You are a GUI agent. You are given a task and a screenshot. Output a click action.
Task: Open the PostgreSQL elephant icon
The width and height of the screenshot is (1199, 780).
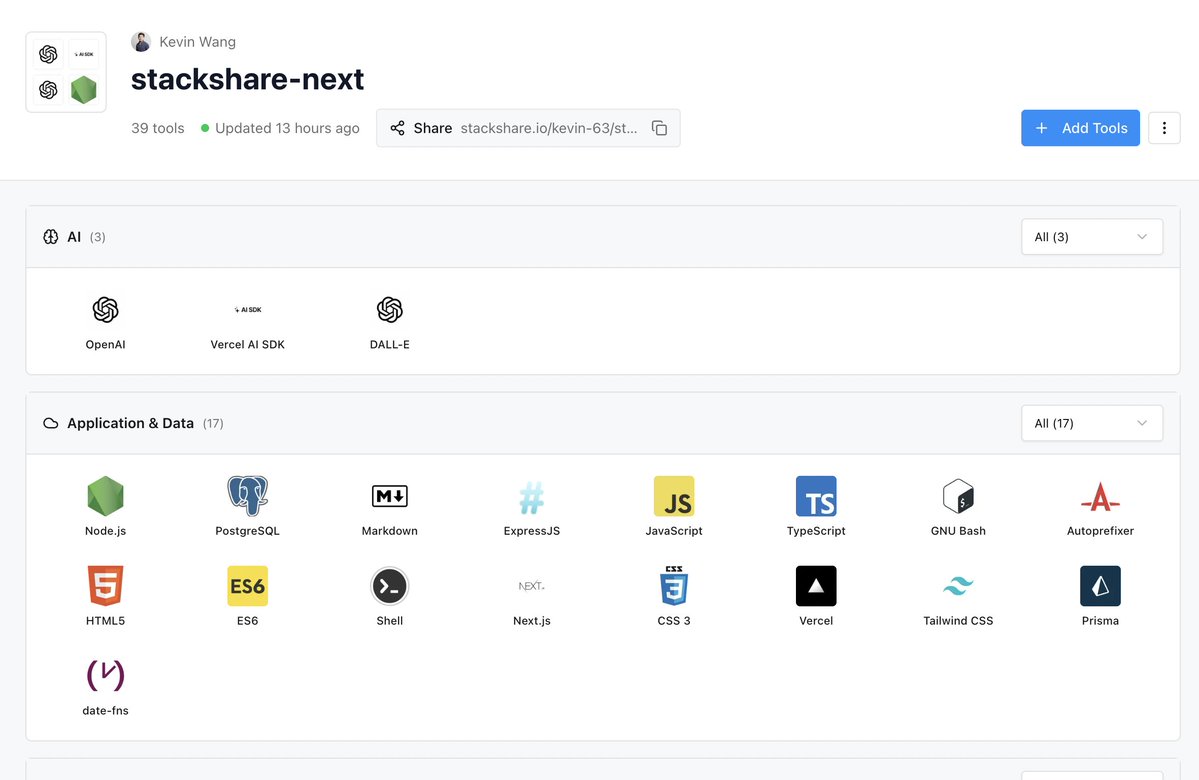(248, 496)
